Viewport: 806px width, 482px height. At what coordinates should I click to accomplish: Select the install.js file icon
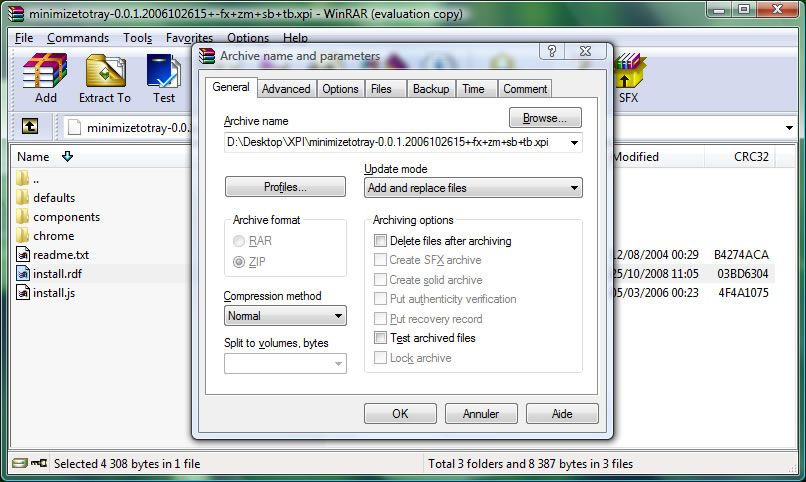pos(23,292)
